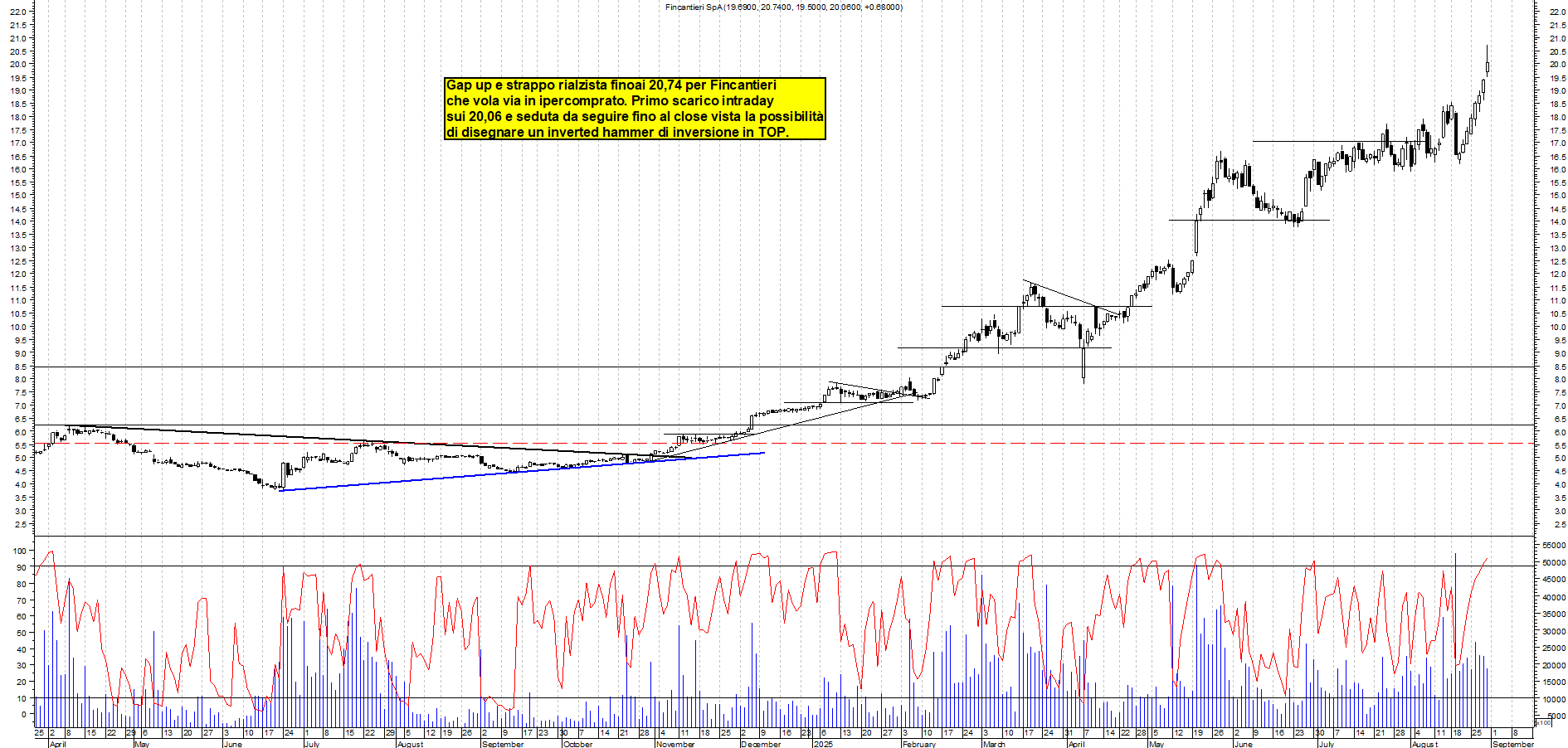
Task: Click the 'February' month label on time axis
Action: tap(919, 744)
